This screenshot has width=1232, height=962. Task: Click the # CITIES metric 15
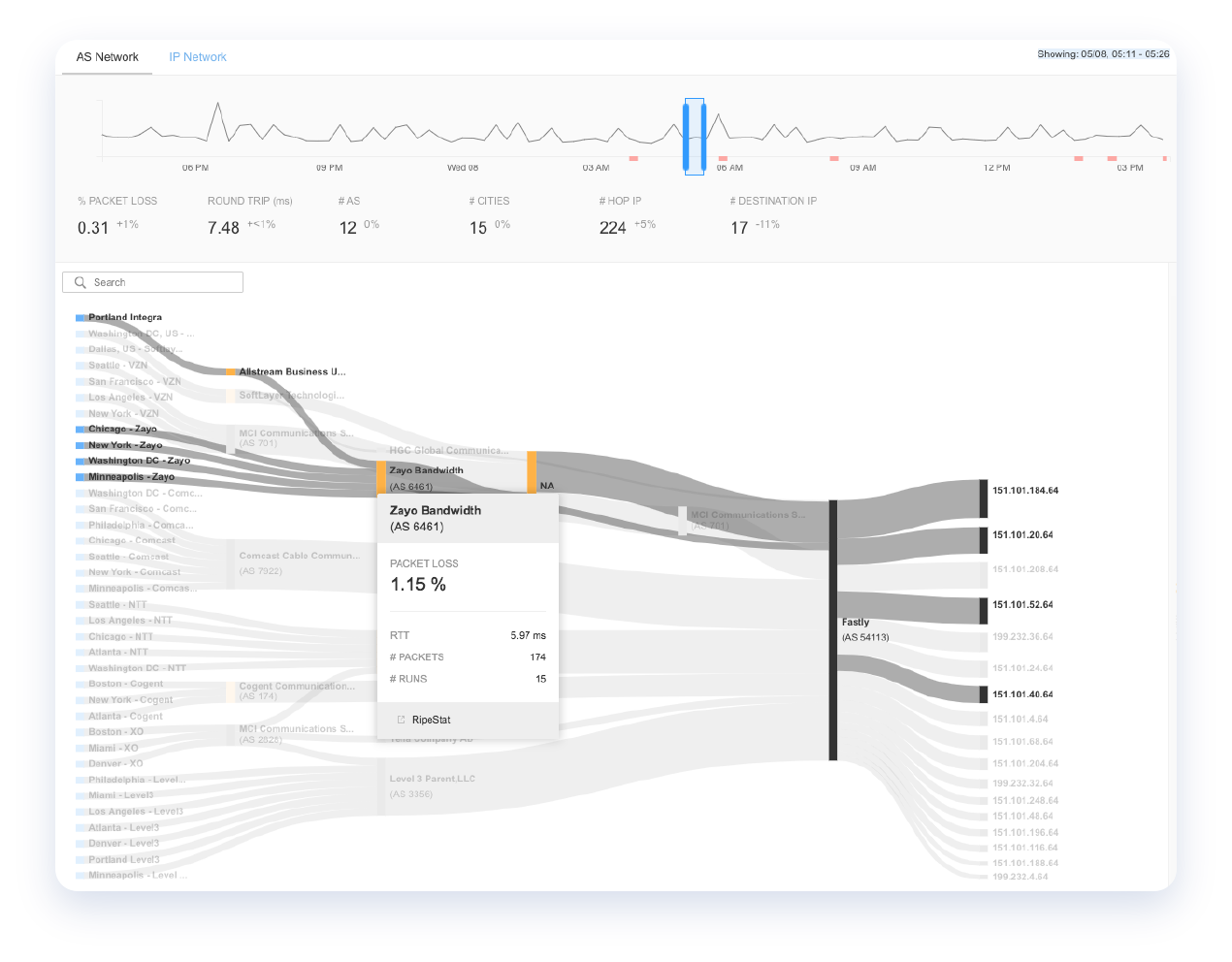pyautogui.click(x=478, y=228)
